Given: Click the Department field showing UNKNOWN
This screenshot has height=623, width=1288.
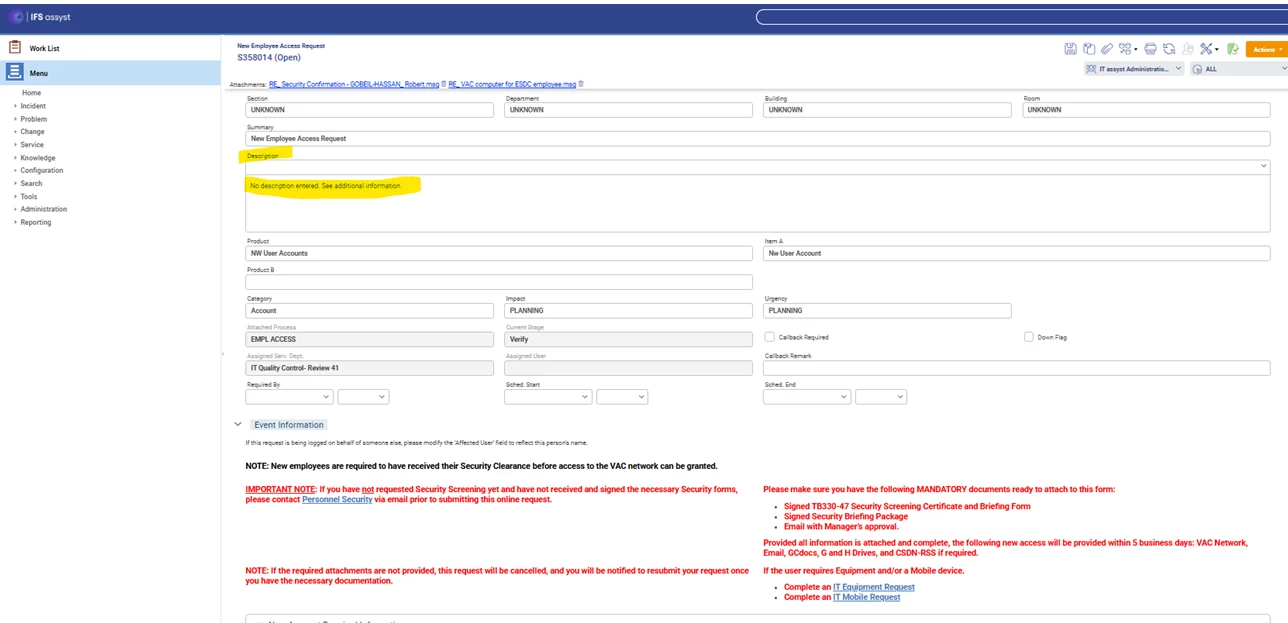Looking at the screenshot, I should 628,110.
